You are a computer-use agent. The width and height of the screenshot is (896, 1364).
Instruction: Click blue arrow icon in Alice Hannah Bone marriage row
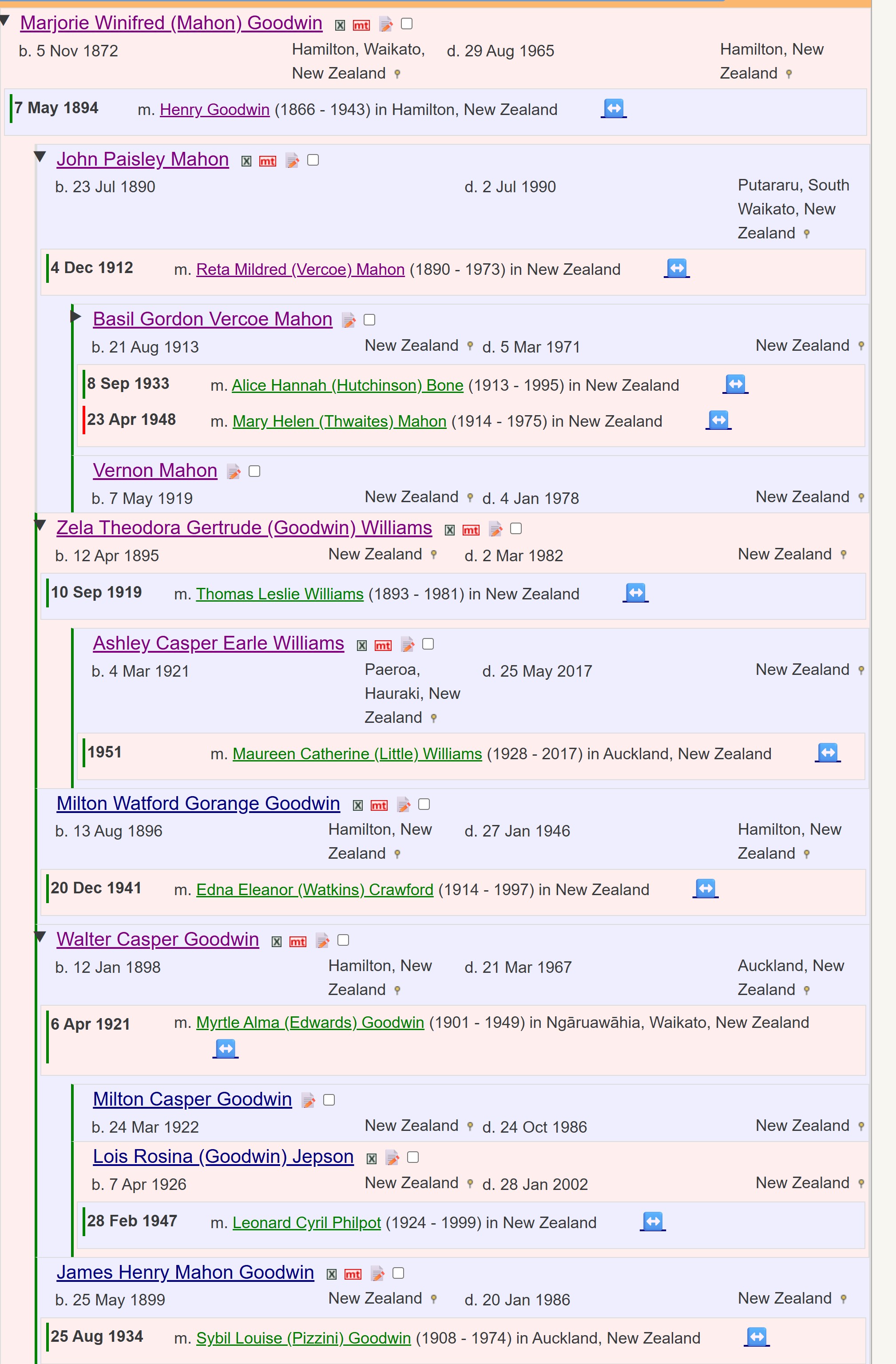tap(735, 384)
